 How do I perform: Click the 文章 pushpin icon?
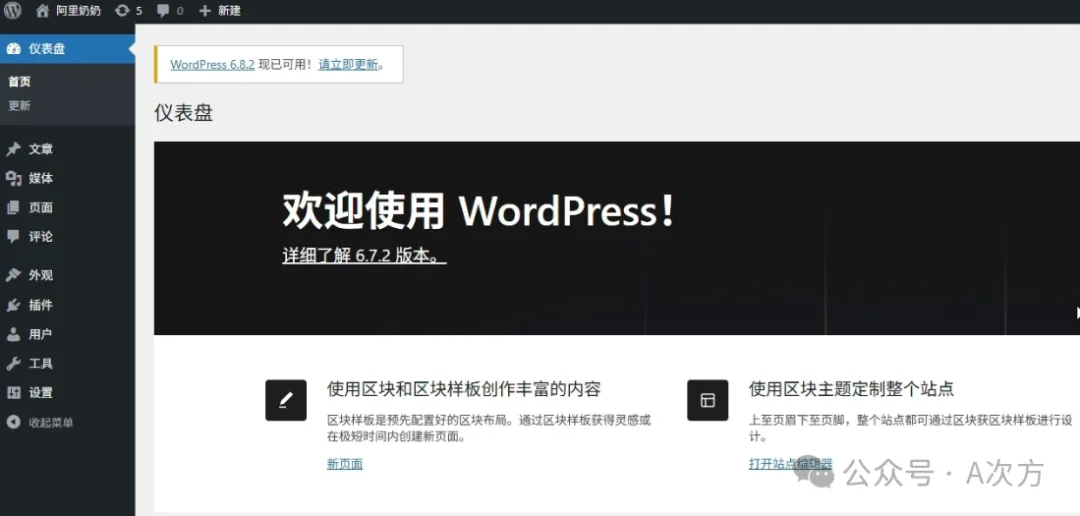pyautogui.click(x=13, y=149)
